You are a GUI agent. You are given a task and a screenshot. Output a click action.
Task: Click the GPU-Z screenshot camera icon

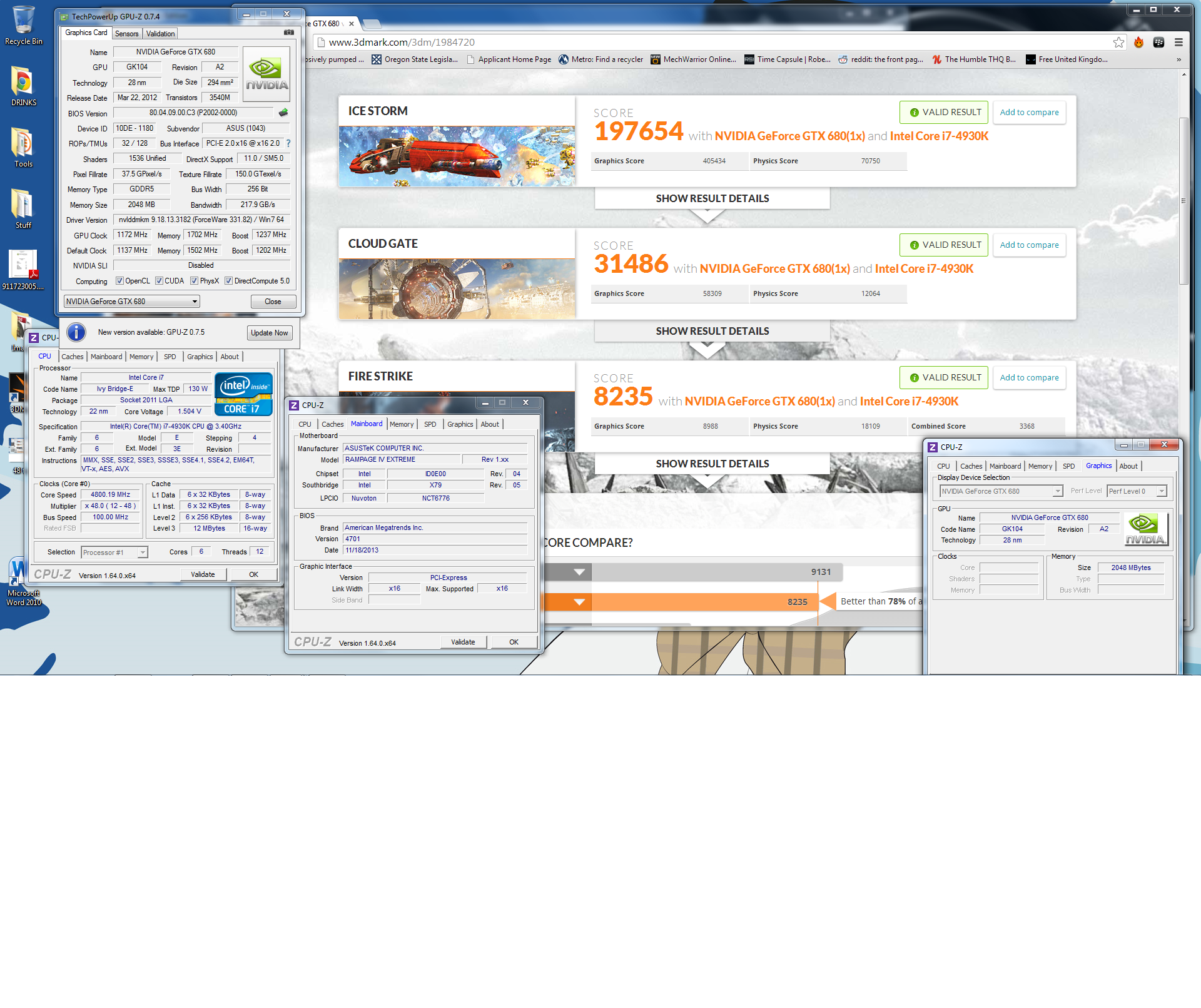click(288, 33)
